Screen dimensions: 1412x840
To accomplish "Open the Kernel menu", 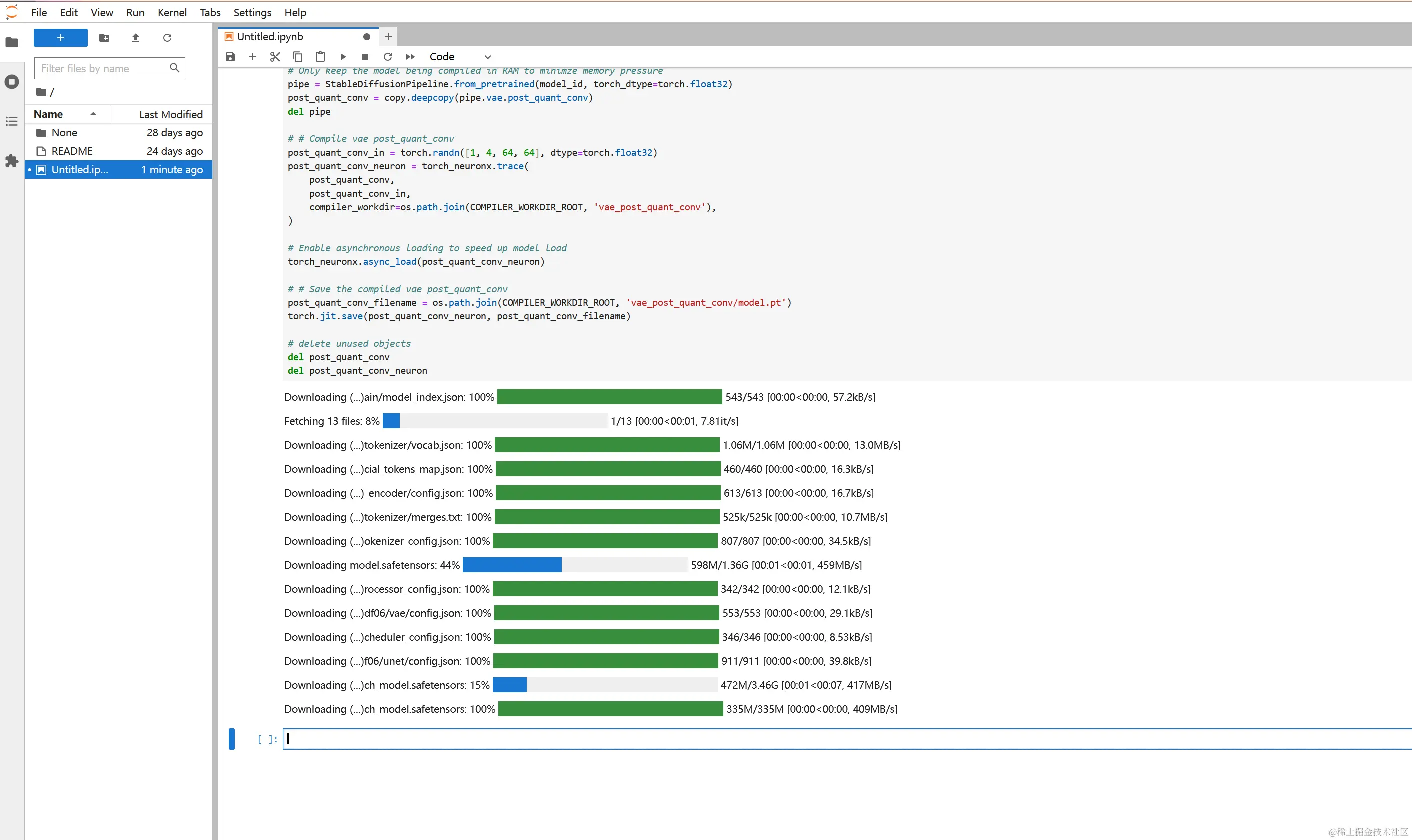I will tap(172, 12).
